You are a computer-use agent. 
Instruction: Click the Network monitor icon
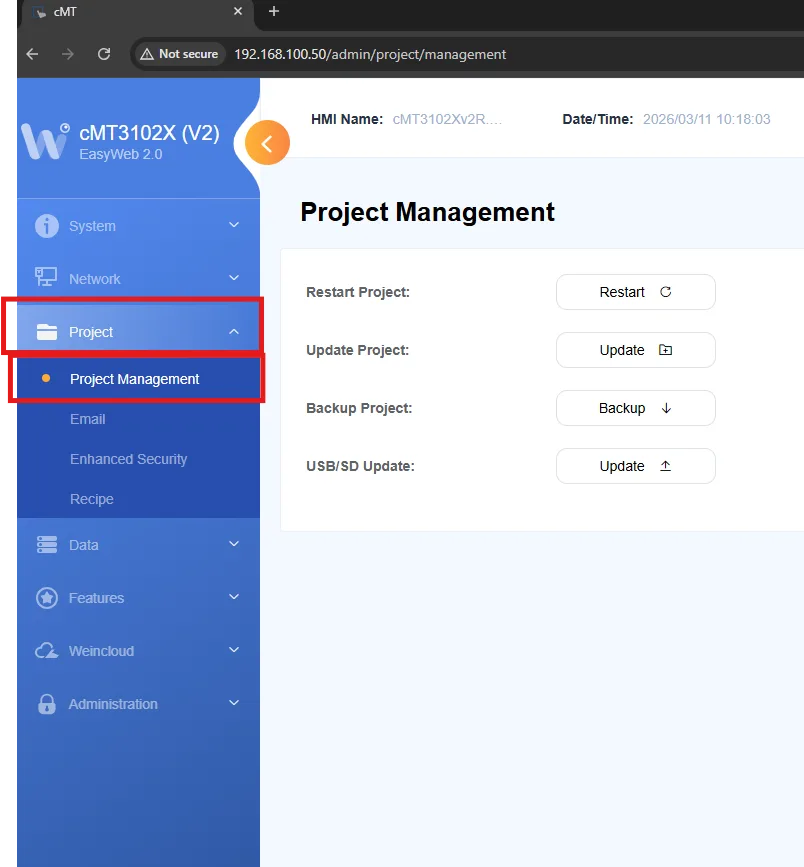click(46, 277)
